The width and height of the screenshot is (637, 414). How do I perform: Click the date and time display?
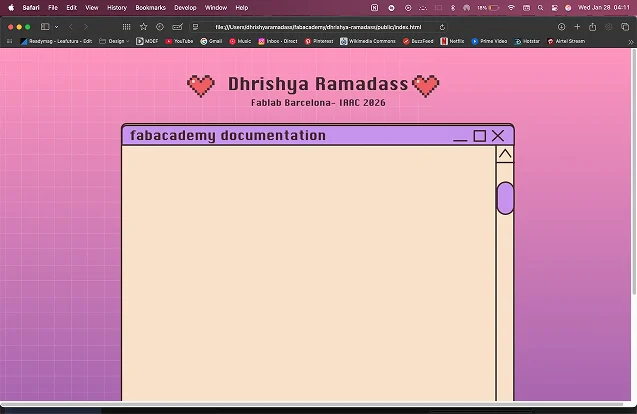[604, 7]
